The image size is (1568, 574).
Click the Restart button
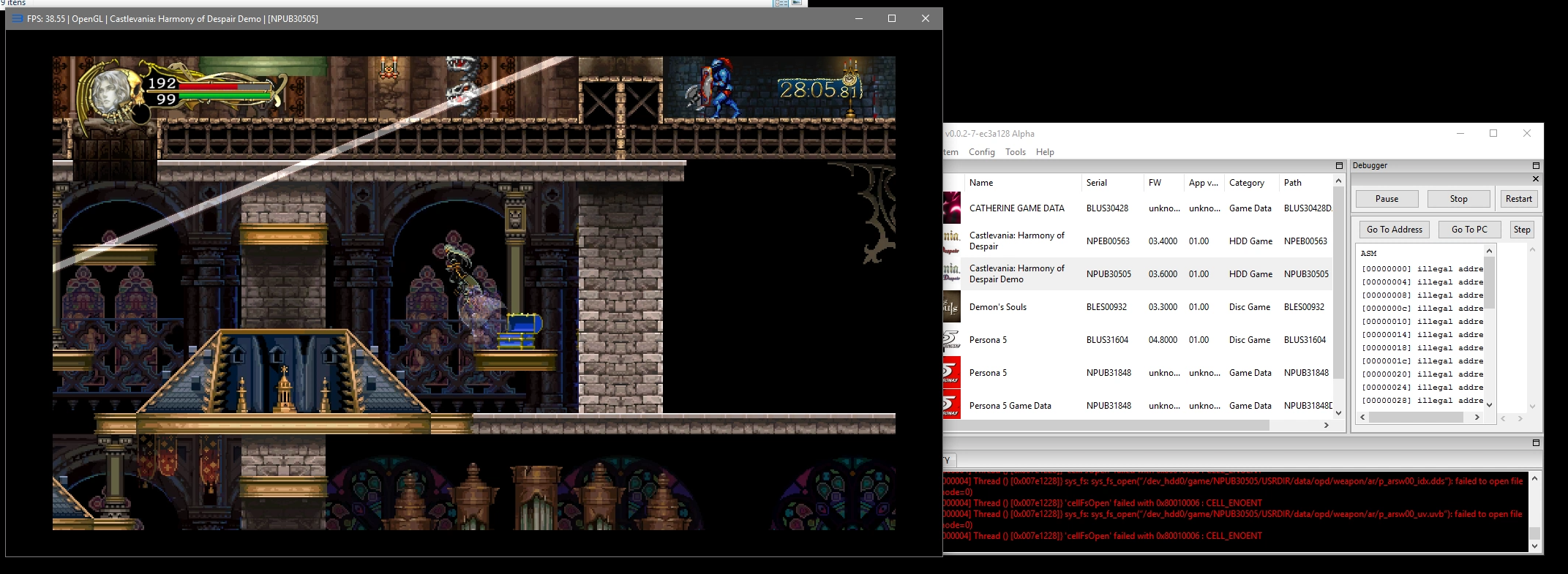pos(1518,199)
